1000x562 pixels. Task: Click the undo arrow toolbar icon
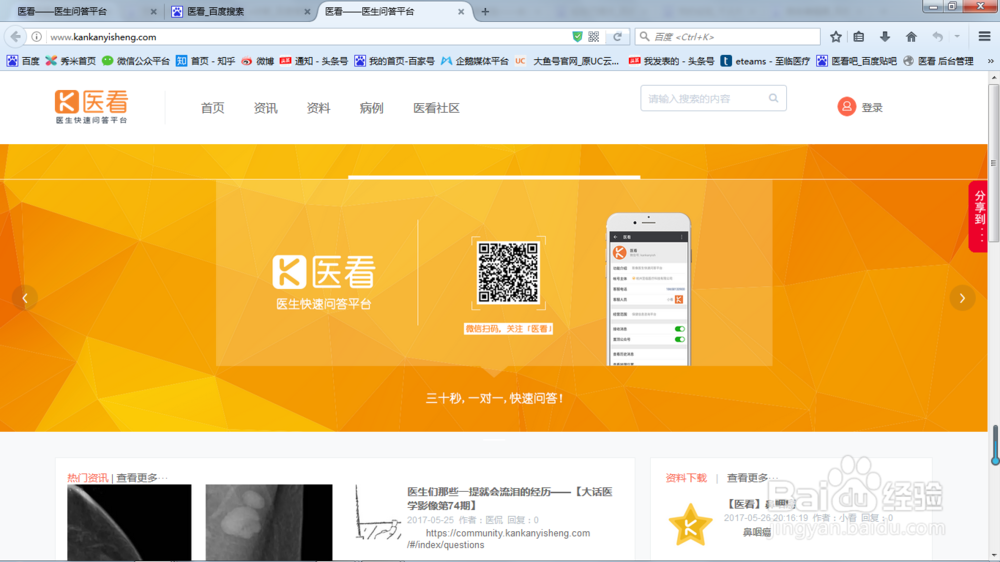(937, 37)
